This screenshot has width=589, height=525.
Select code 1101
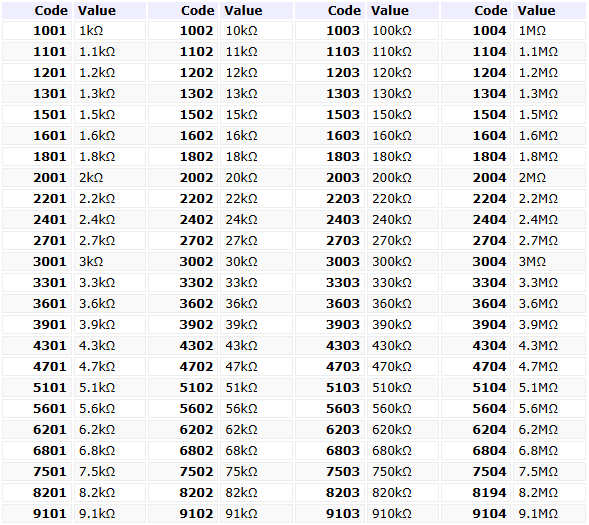click(x=36, y=52)
